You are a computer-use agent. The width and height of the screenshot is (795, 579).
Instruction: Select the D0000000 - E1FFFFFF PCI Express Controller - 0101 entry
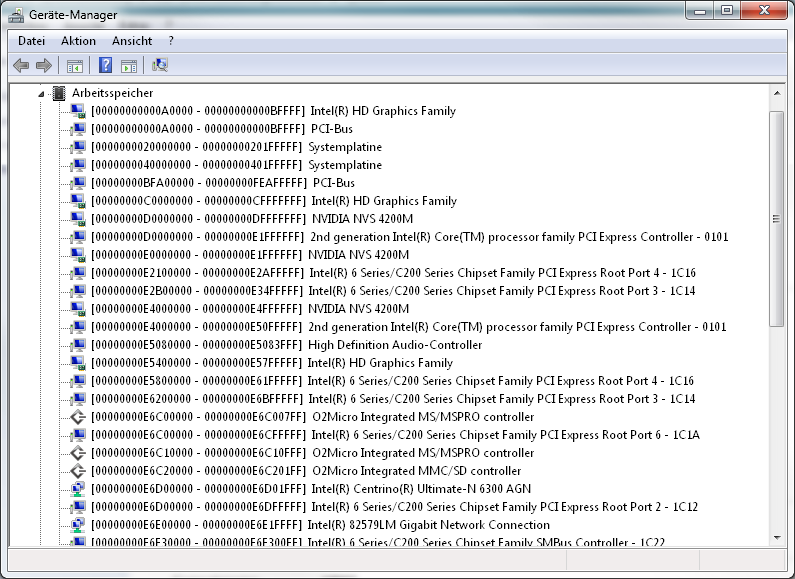(x=410, y=237)
